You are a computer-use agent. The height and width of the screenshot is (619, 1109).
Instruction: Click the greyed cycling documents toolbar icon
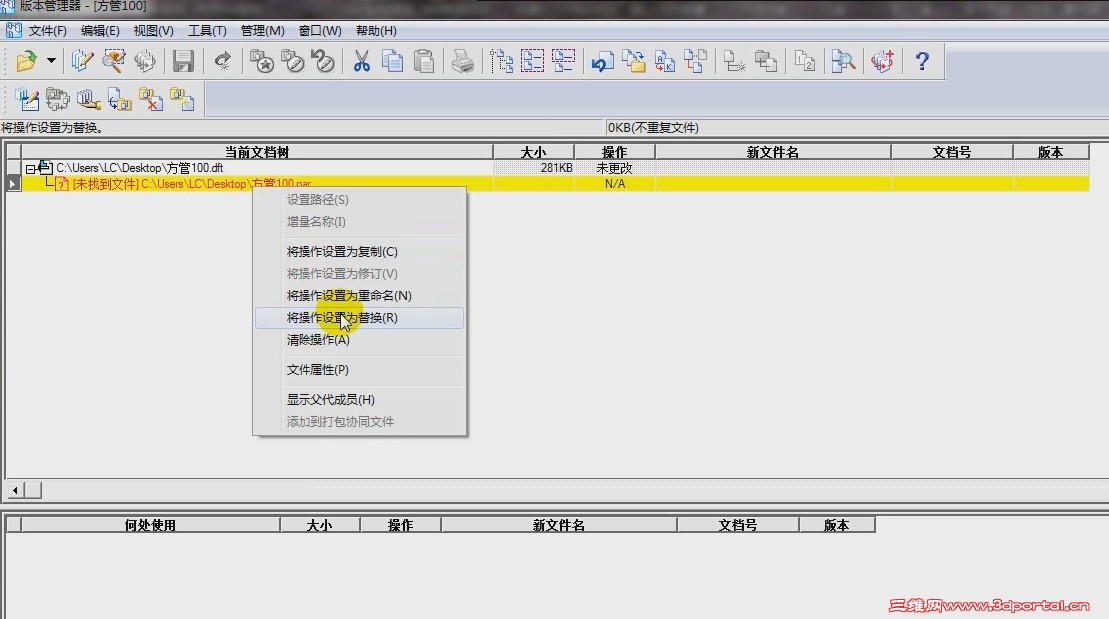144,61
